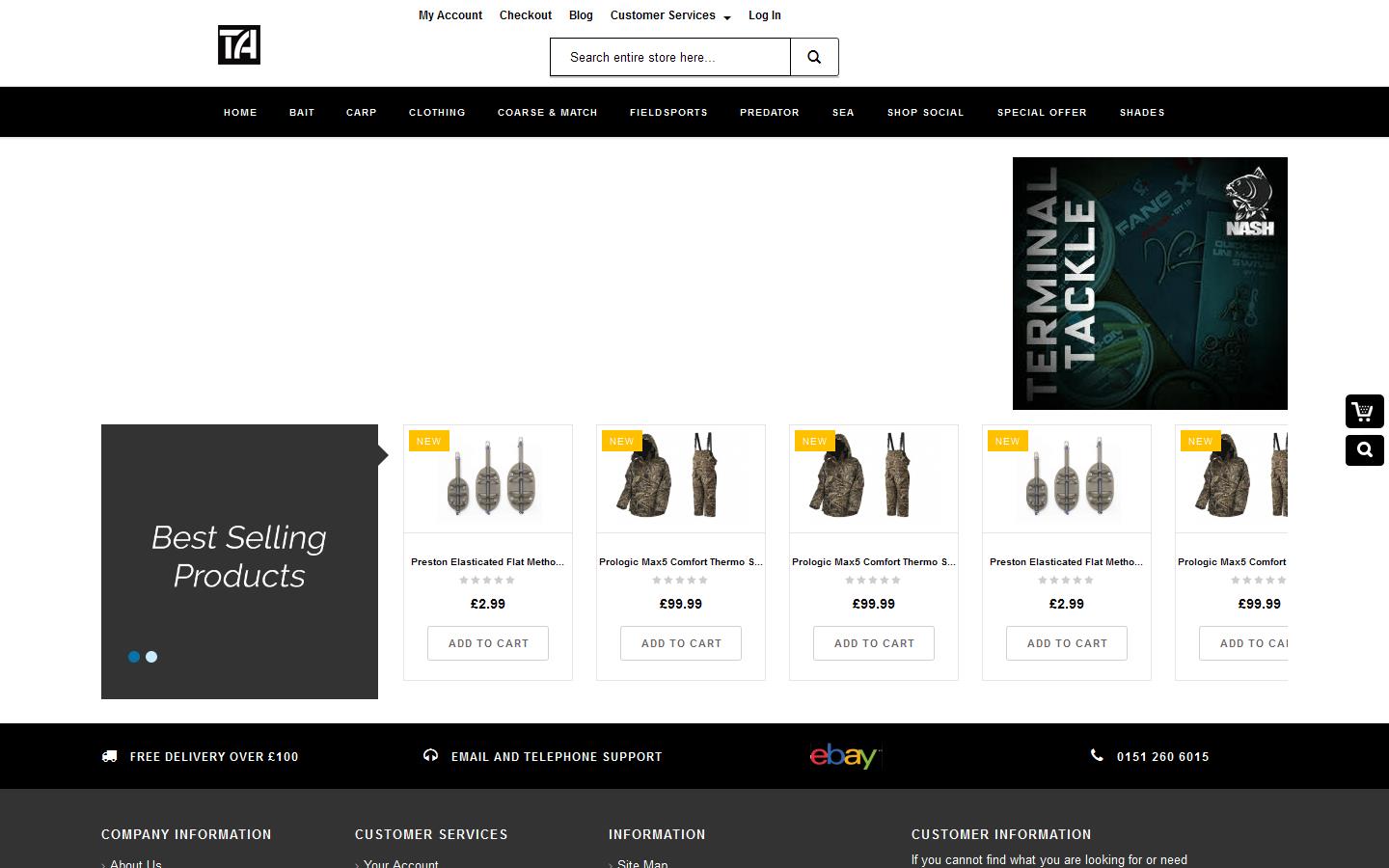Screen dimensions: 1389x868
Task: Click star rating on first Preston product
Action: click(x=487, y=581)
